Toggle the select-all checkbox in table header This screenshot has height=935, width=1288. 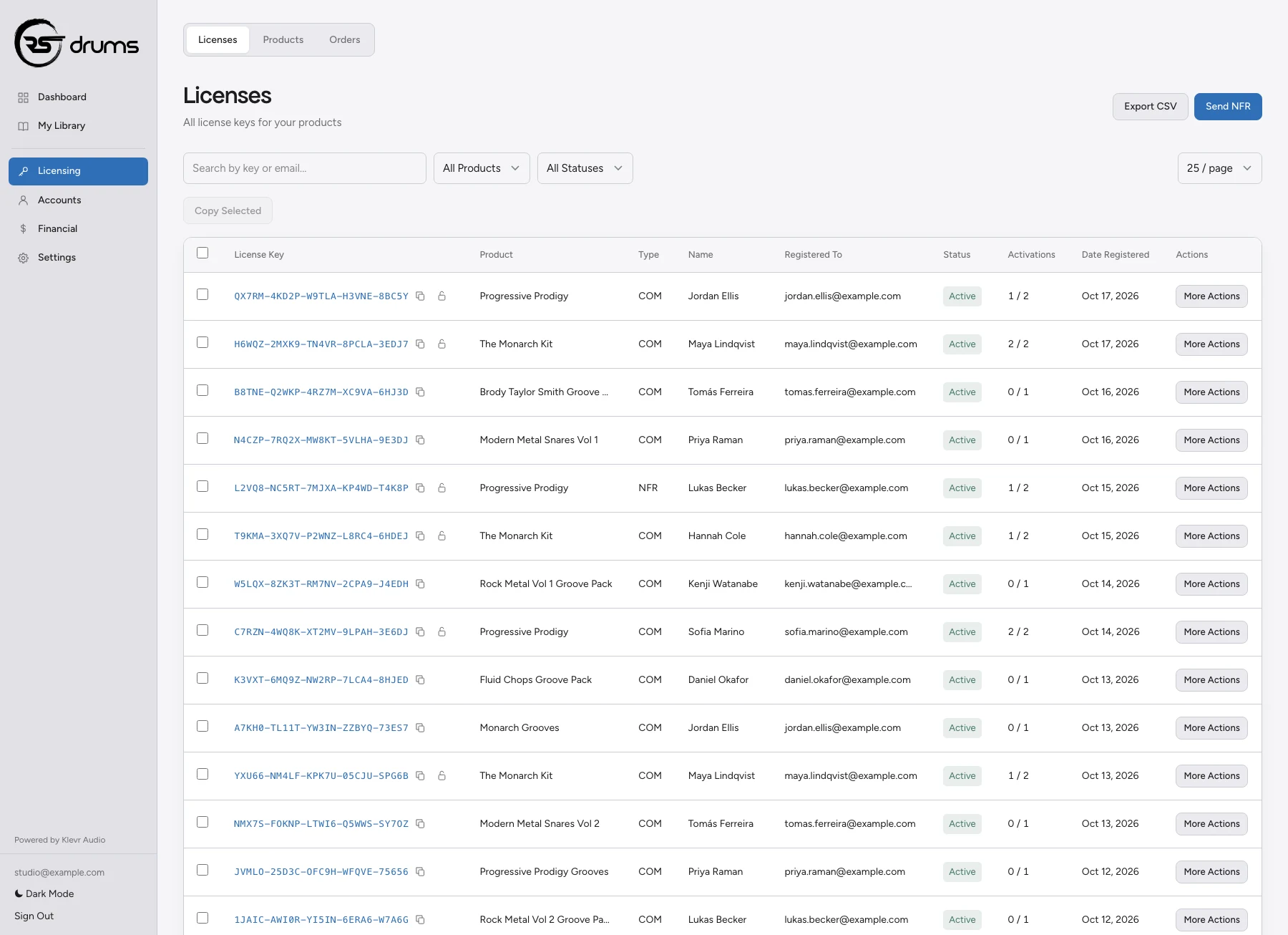(203, 253)
